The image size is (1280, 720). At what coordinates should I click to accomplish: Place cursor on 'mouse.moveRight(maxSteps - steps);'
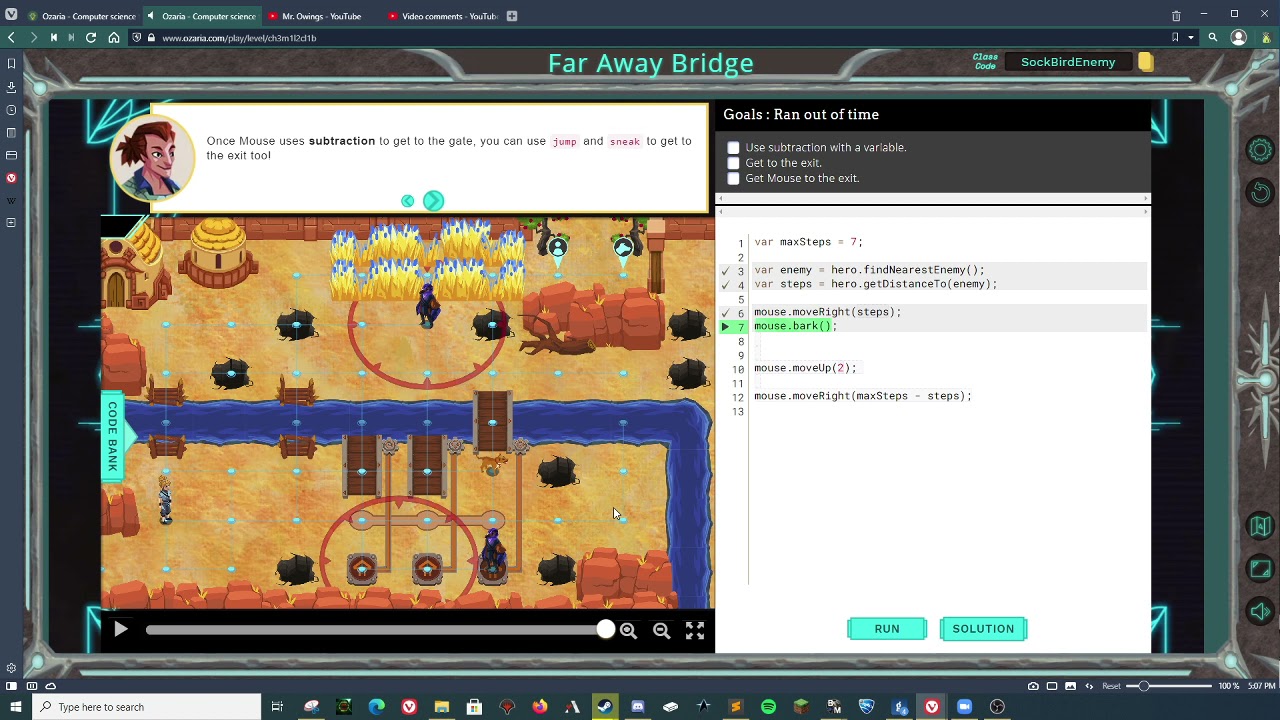[862, 396]
